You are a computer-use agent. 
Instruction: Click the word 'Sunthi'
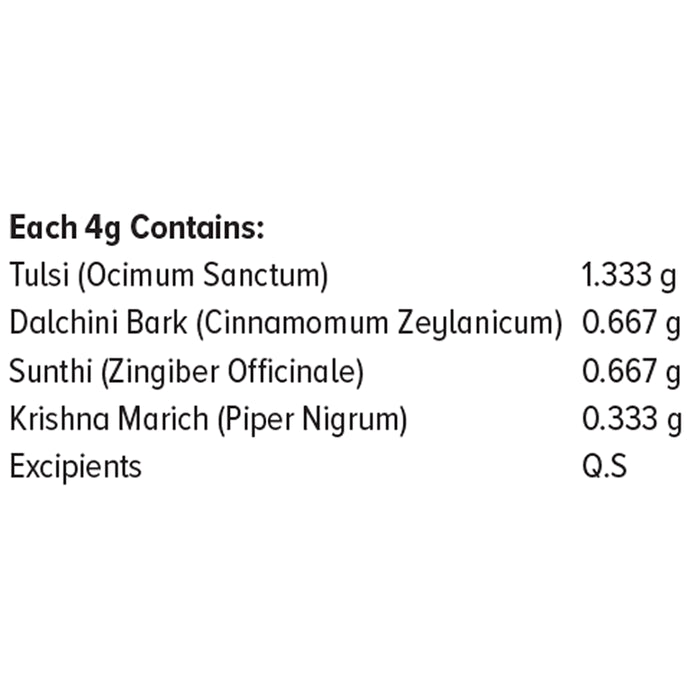(50, 371)
